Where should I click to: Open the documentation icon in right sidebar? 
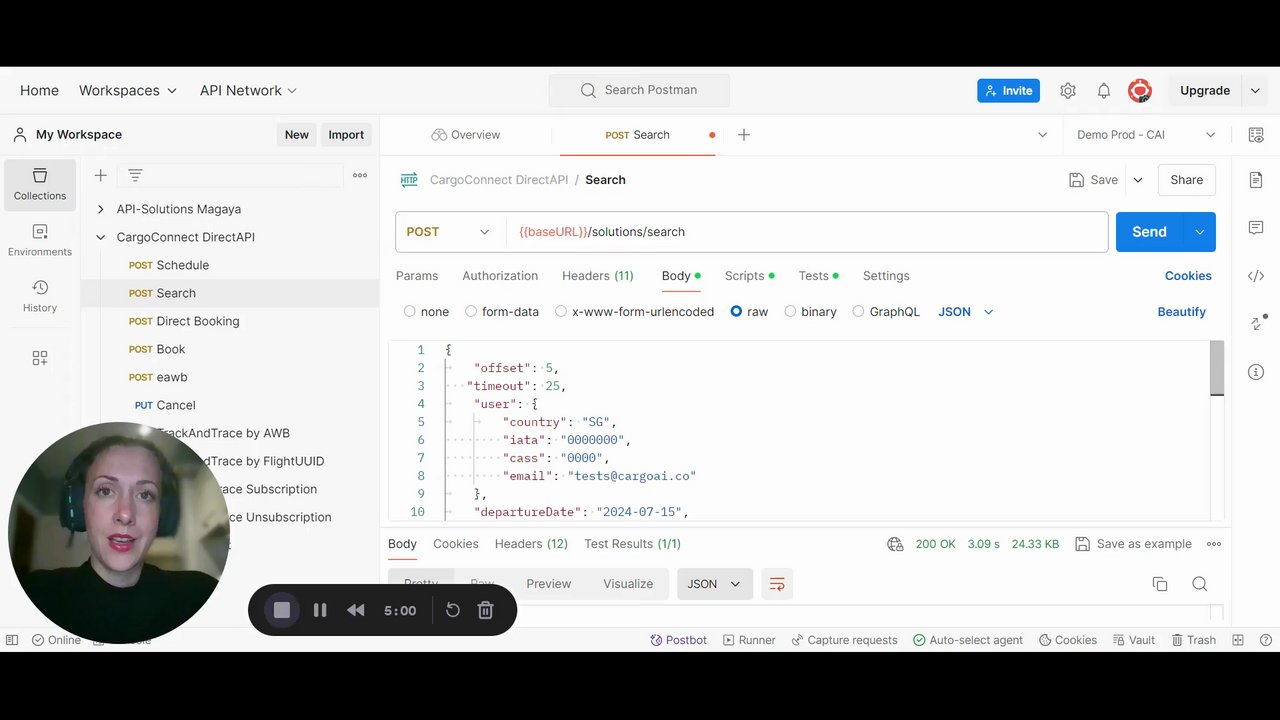pos(1256,180)
